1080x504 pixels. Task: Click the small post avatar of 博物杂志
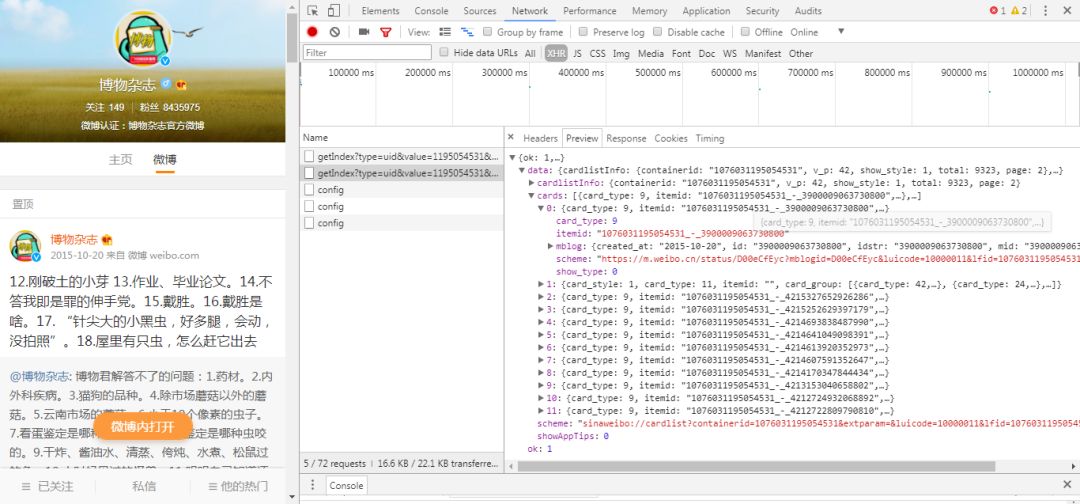pos(25,246)
